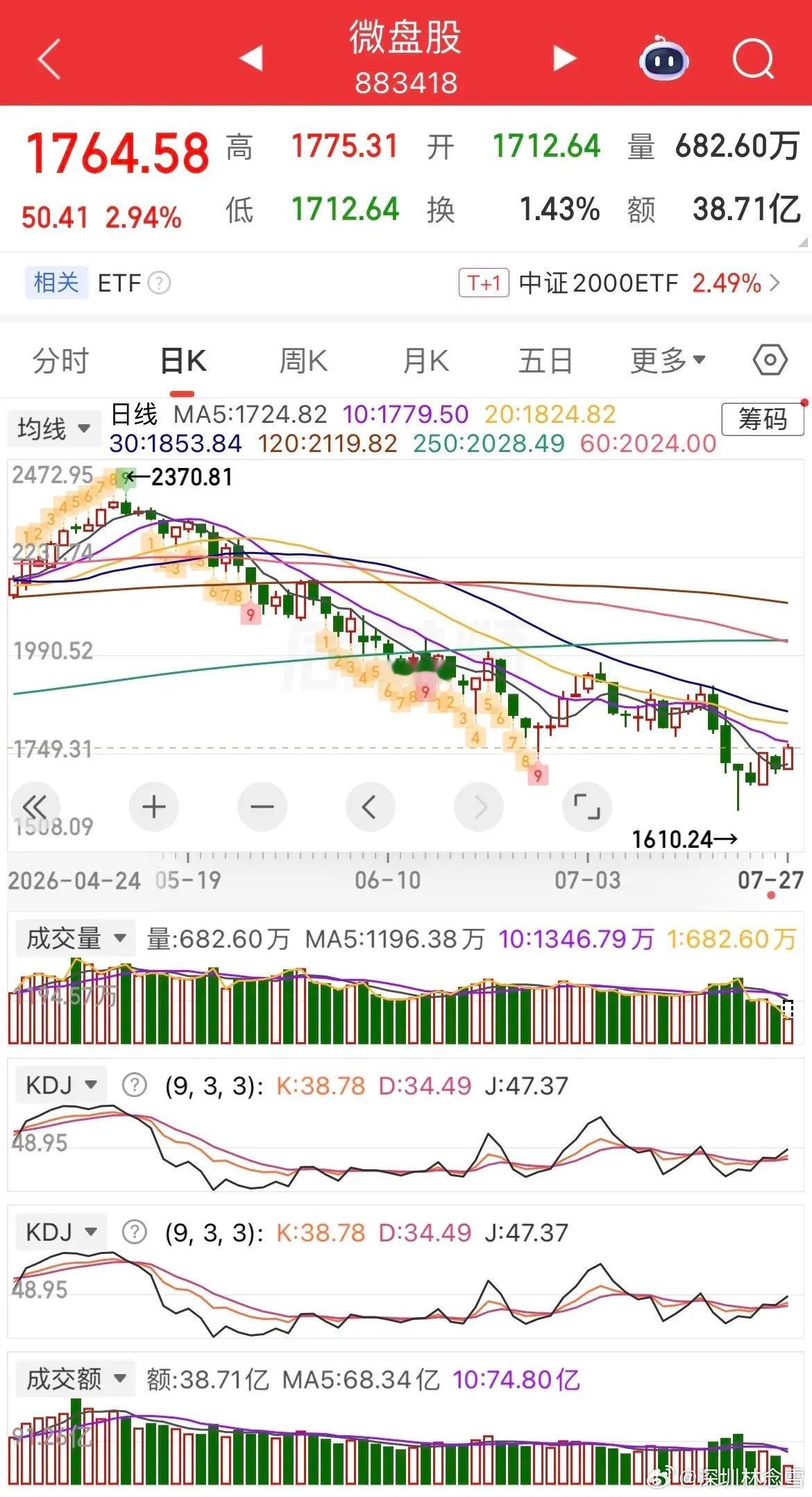Go to next stock with right triangle
The image size is (812, 1497).
564,58
